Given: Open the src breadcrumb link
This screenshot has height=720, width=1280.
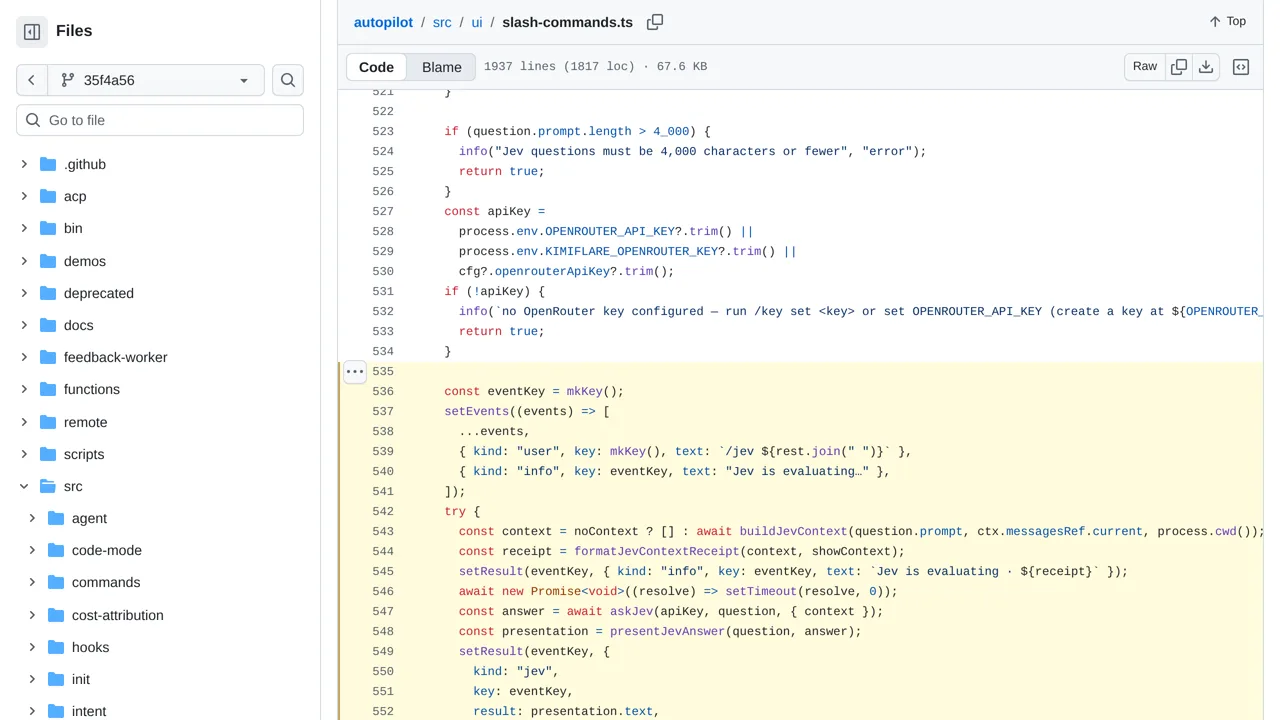Looking at the screenshot, I should [x=442, y=22].
